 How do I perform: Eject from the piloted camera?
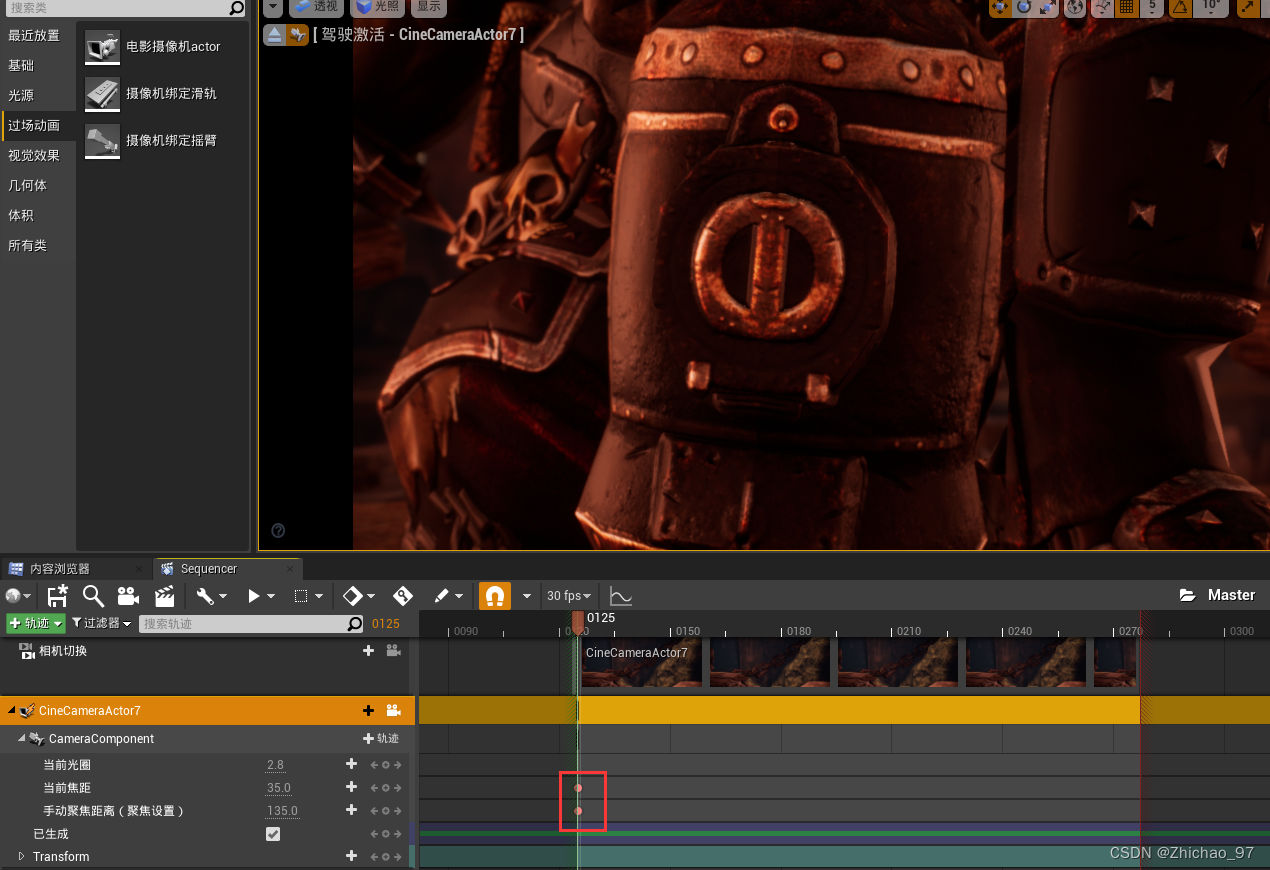(274, 35)
